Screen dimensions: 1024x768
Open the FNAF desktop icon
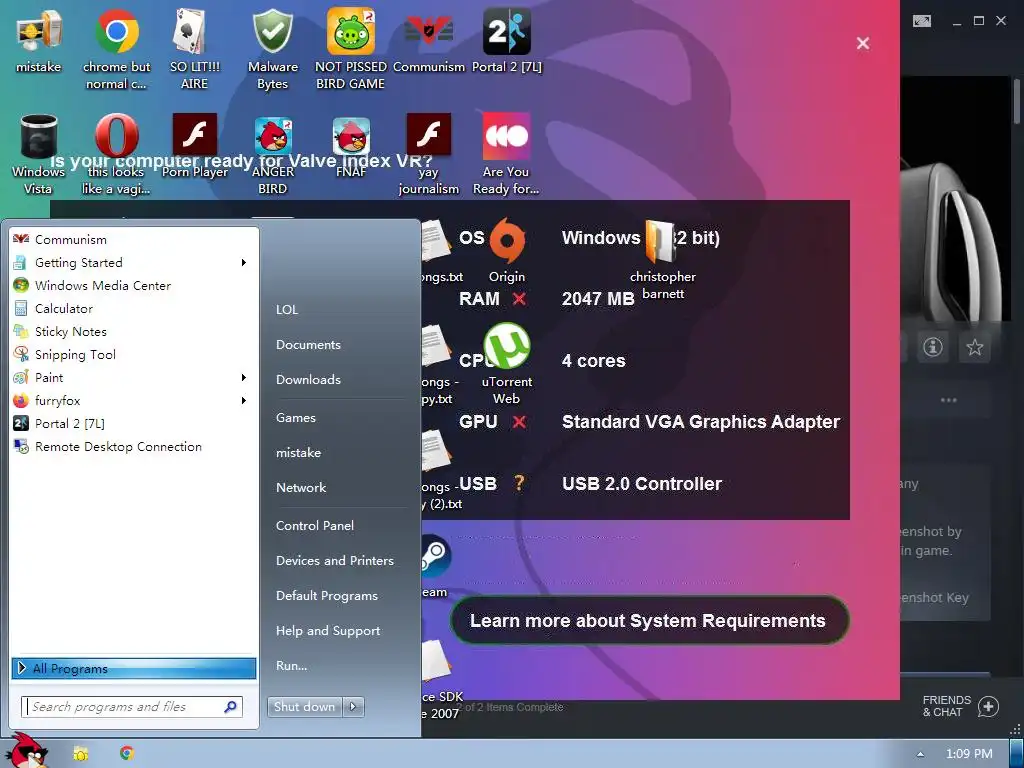(351, 146)
